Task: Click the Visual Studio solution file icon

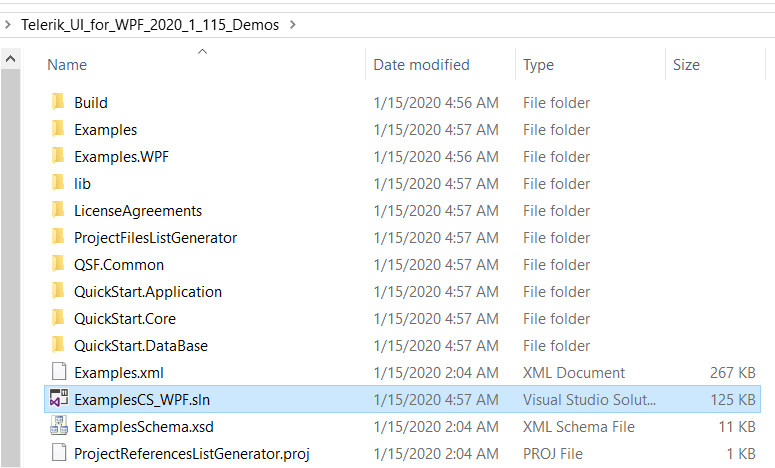Action: [x=59, y=399]
